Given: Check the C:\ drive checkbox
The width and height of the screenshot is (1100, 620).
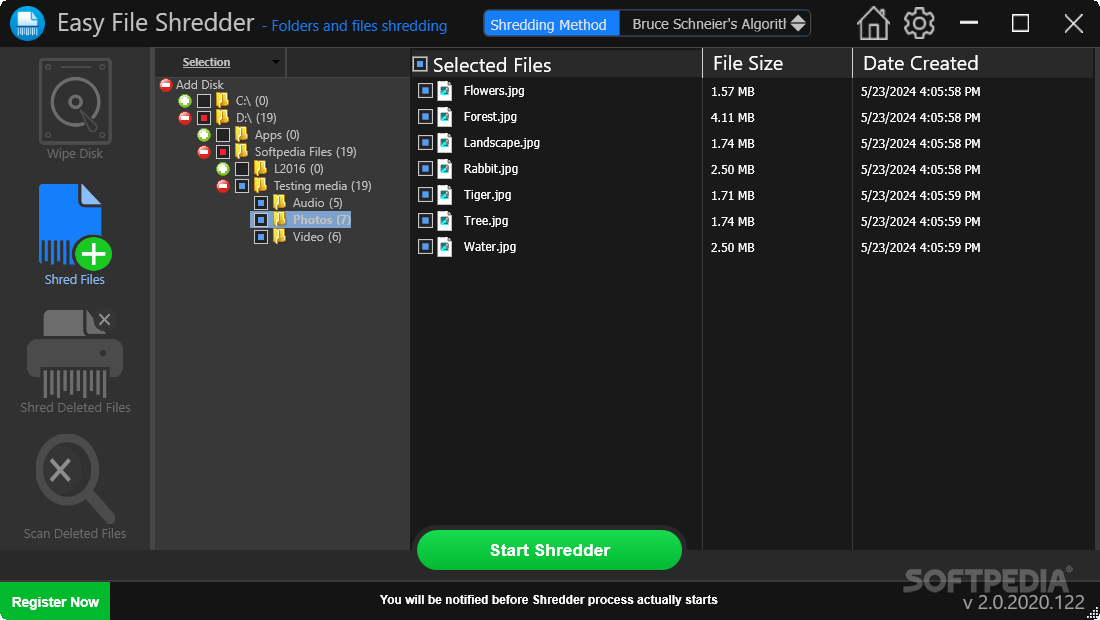Looking at the screenshot, I should point(203,101).
